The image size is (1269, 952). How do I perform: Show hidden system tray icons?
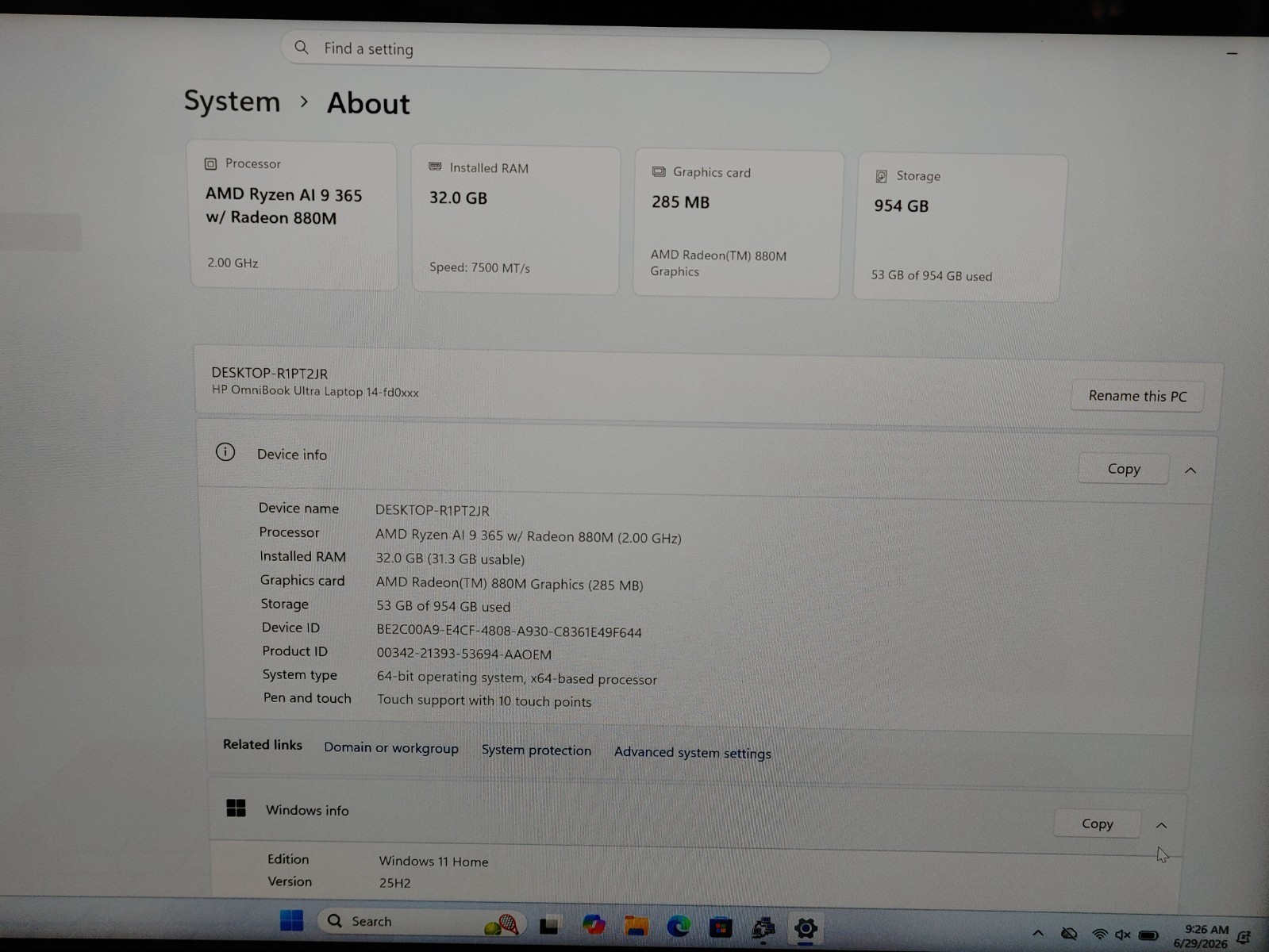(x=1037, y=934)
